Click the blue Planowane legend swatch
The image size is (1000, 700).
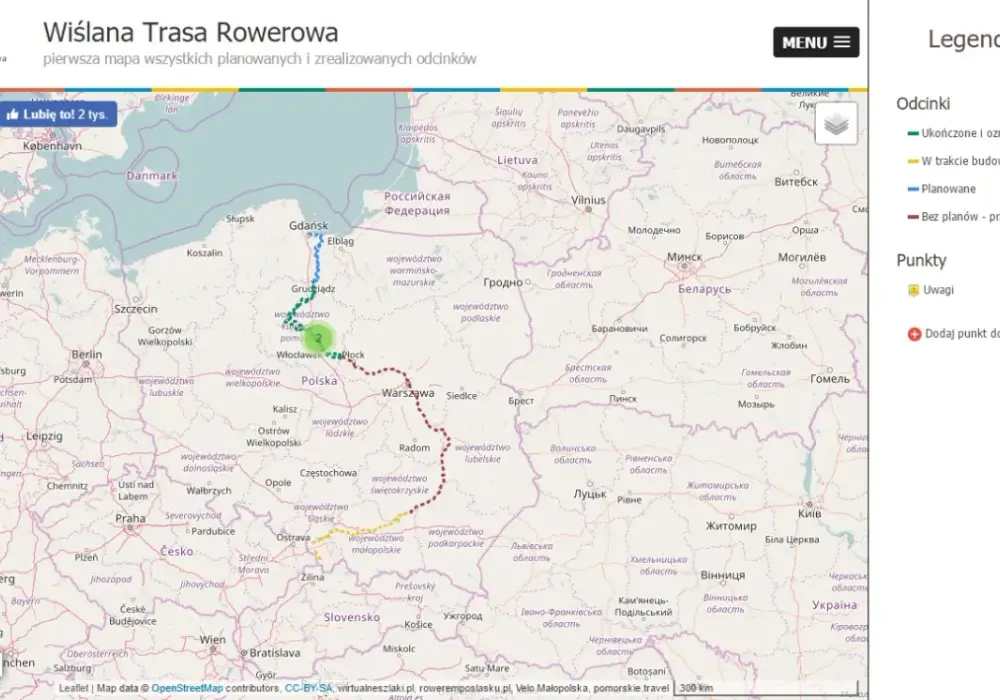913,189
